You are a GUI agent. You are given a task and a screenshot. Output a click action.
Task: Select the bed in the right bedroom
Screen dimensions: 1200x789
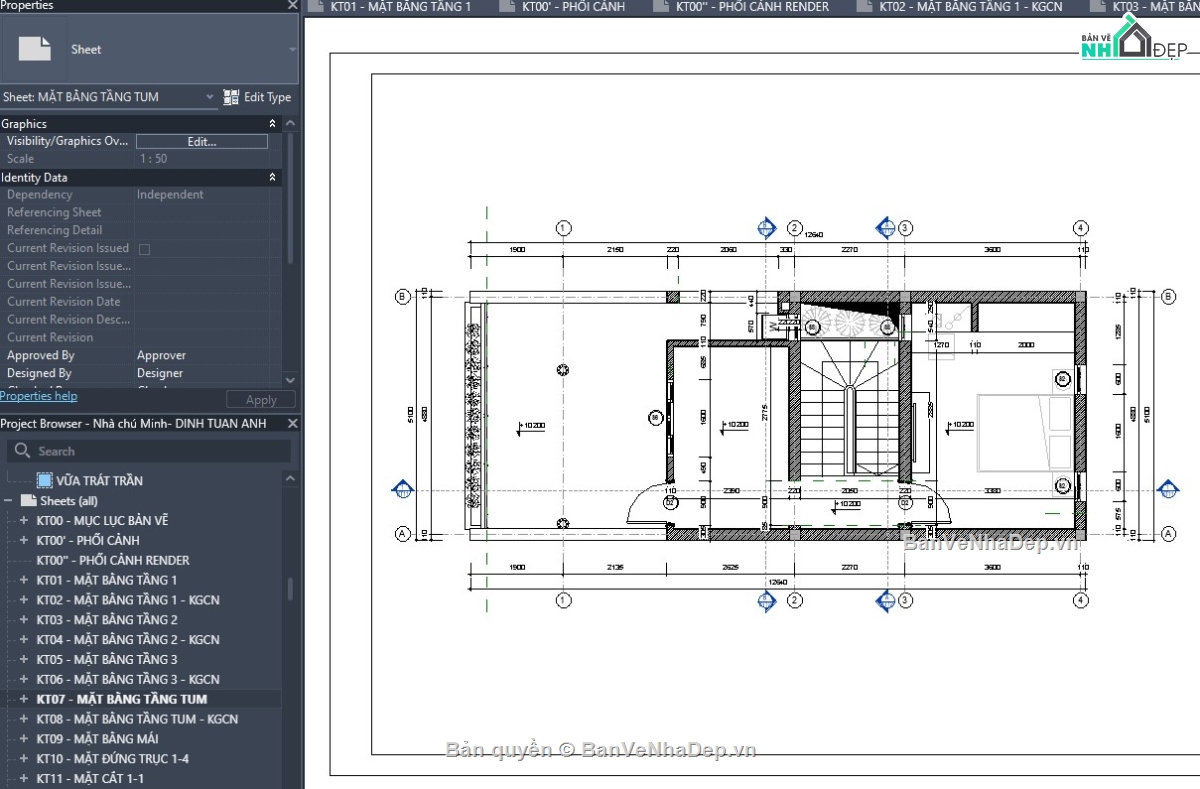(x=1026, y=433)
